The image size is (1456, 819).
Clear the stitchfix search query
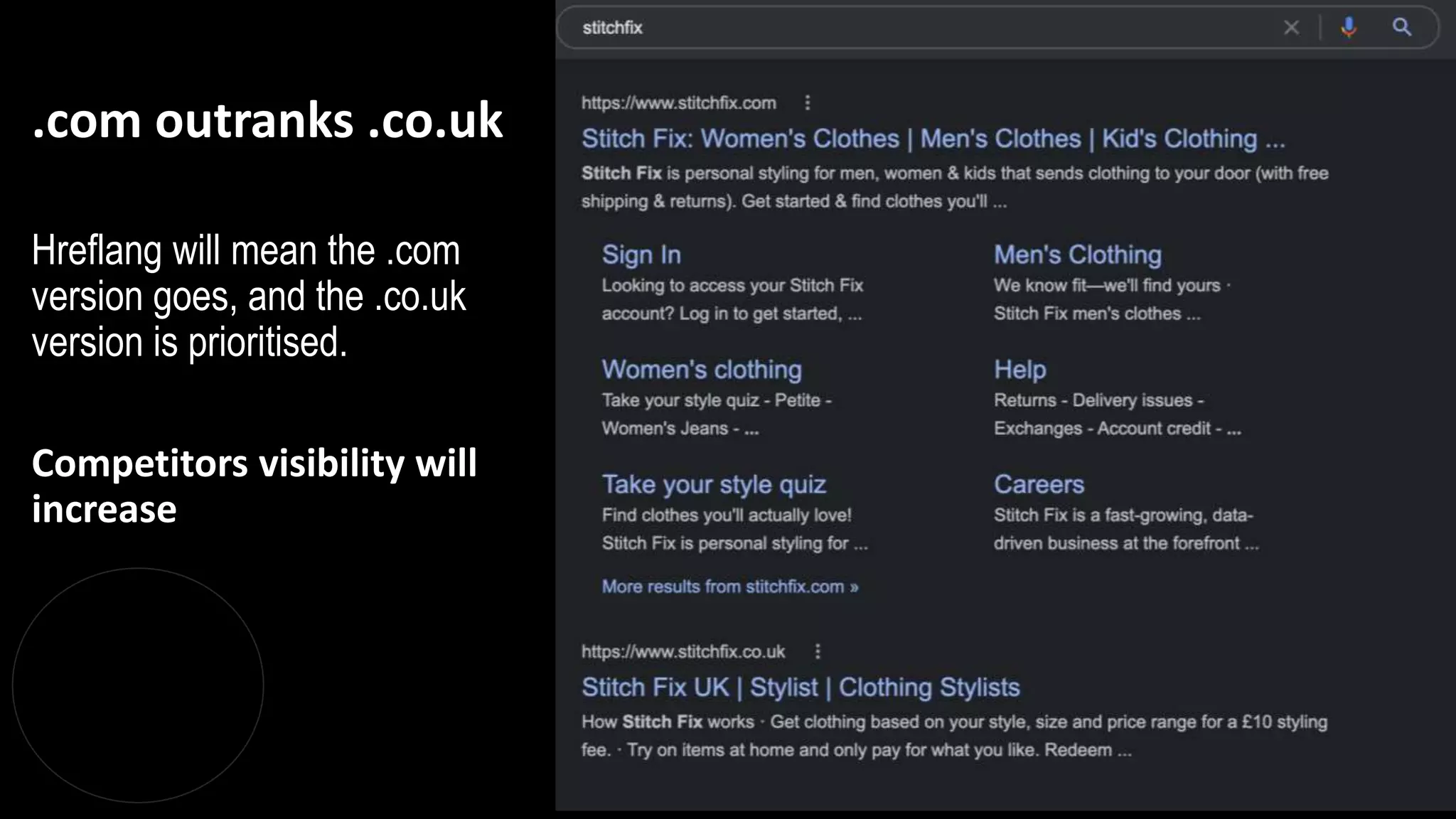click(x=1291, y=28)
